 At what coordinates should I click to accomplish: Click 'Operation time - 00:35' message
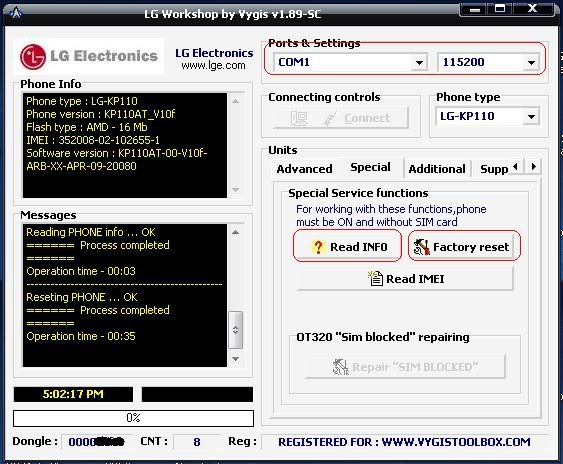[81, 337]
